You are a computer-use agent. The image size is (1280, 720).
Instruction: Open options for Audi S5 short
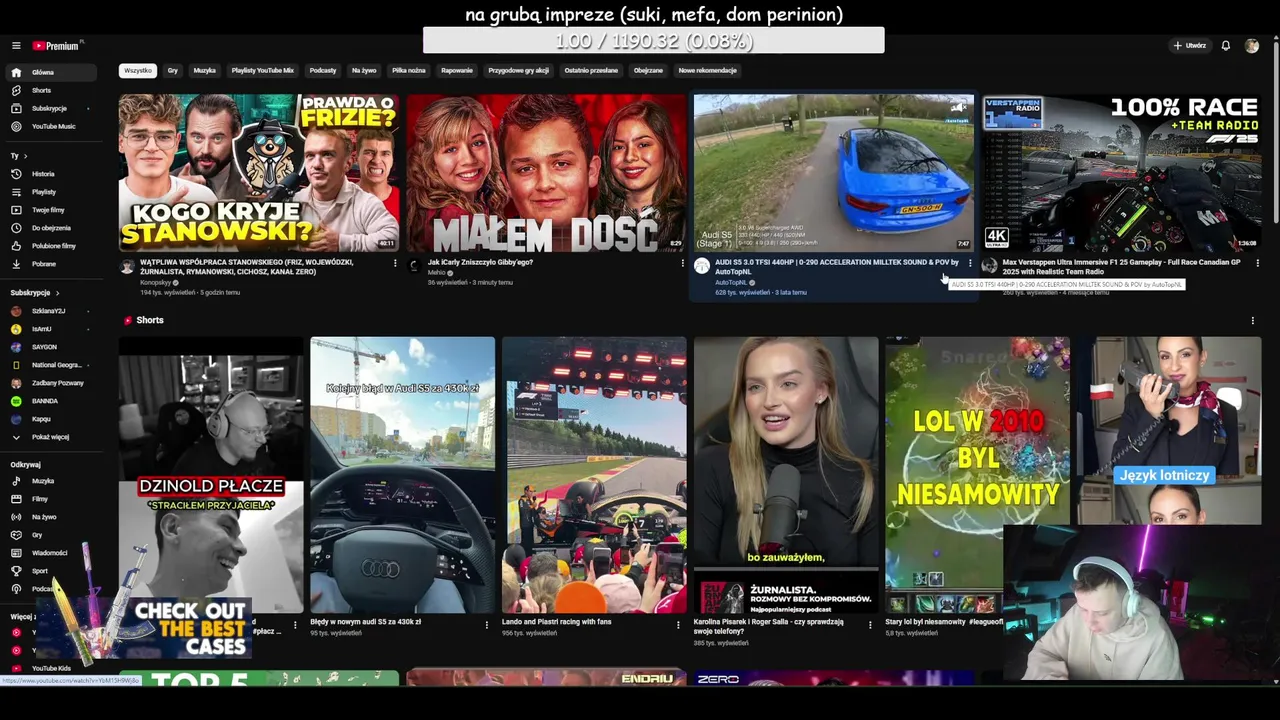pyautogui.click(x=487, y=624)
